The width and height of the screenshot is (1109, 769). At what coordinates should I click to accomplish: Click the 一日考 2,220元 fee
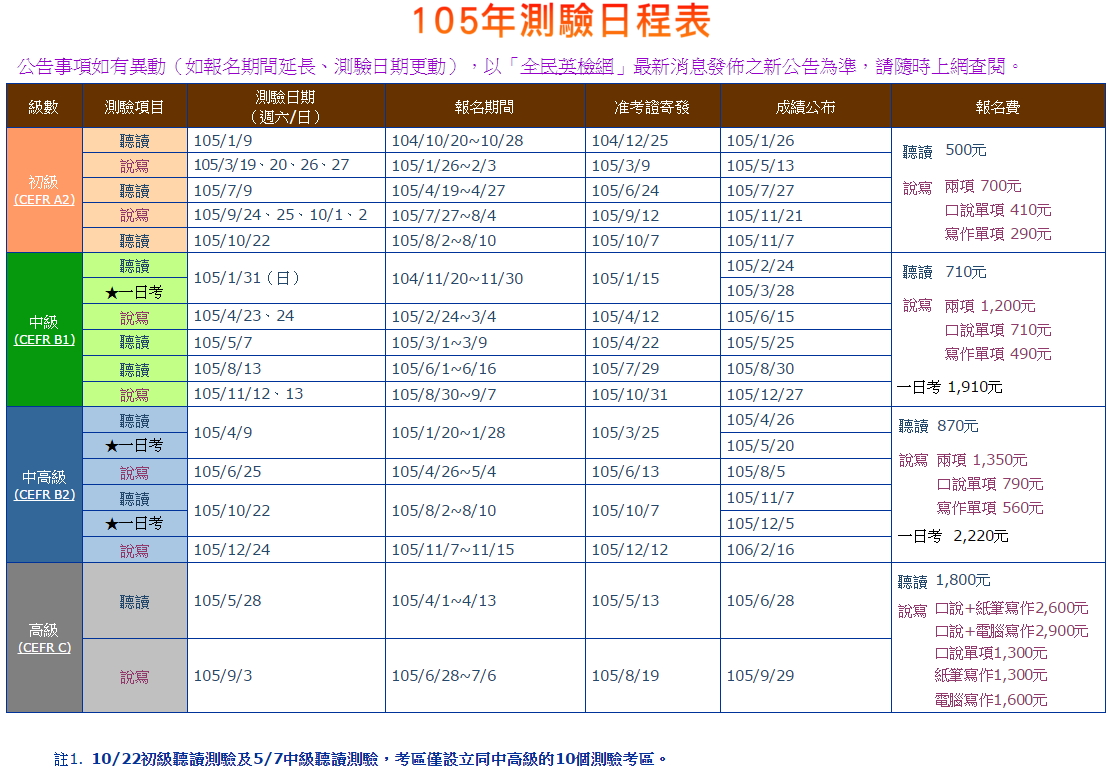pos(953,536)
